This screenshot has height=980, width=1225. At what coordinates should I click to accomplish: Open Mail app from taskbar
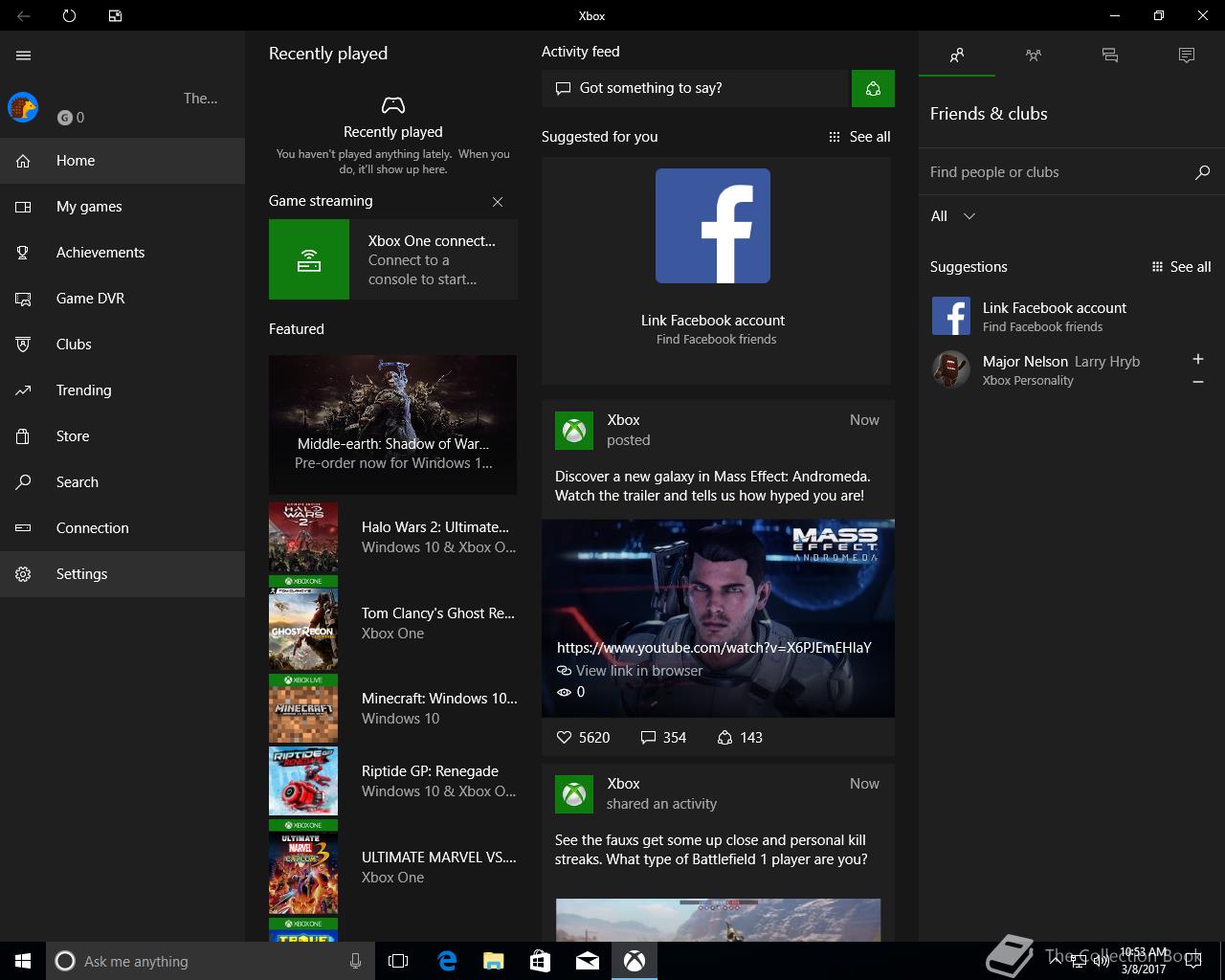(x=588, y=961)
